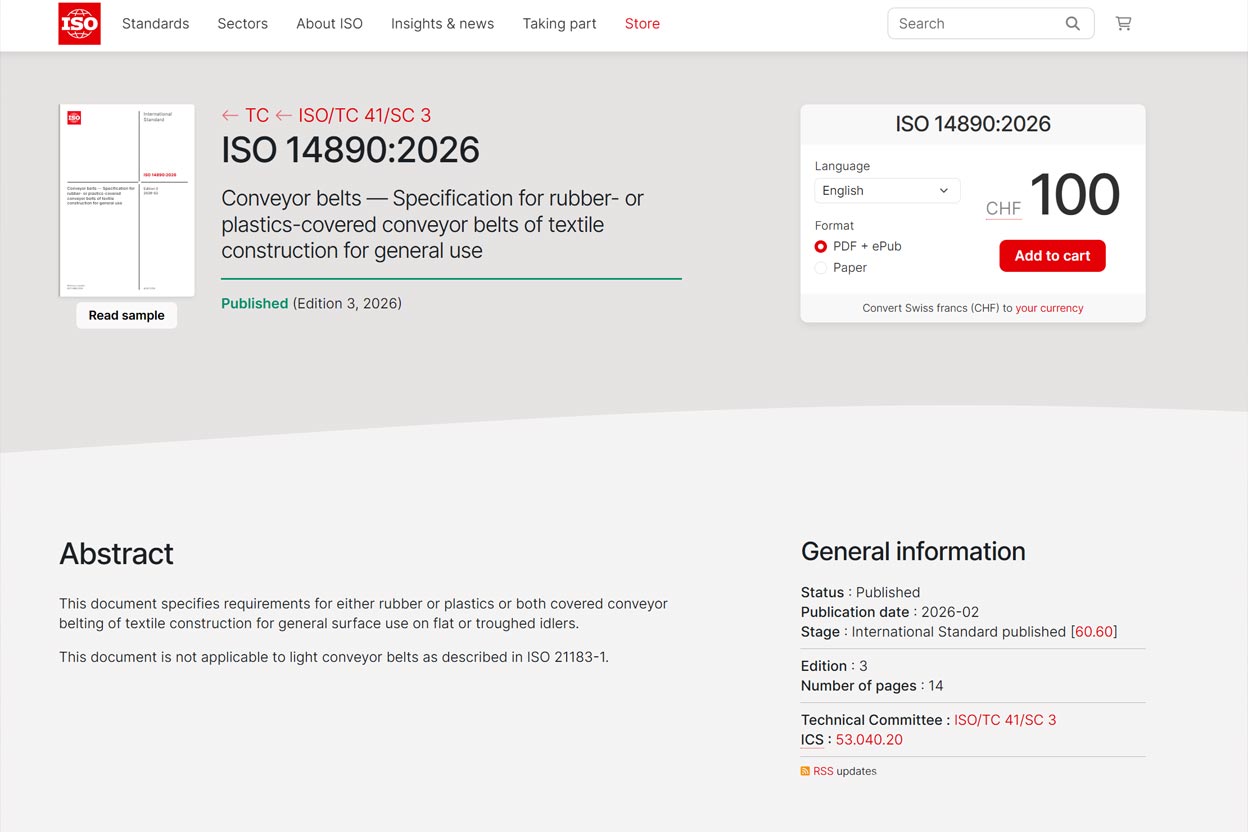Image resolution: width=1248 pixels, height=832 pixels.
Task: Click the search magnifier icon
Action: pyautogui.click(x=1072, y=24)
